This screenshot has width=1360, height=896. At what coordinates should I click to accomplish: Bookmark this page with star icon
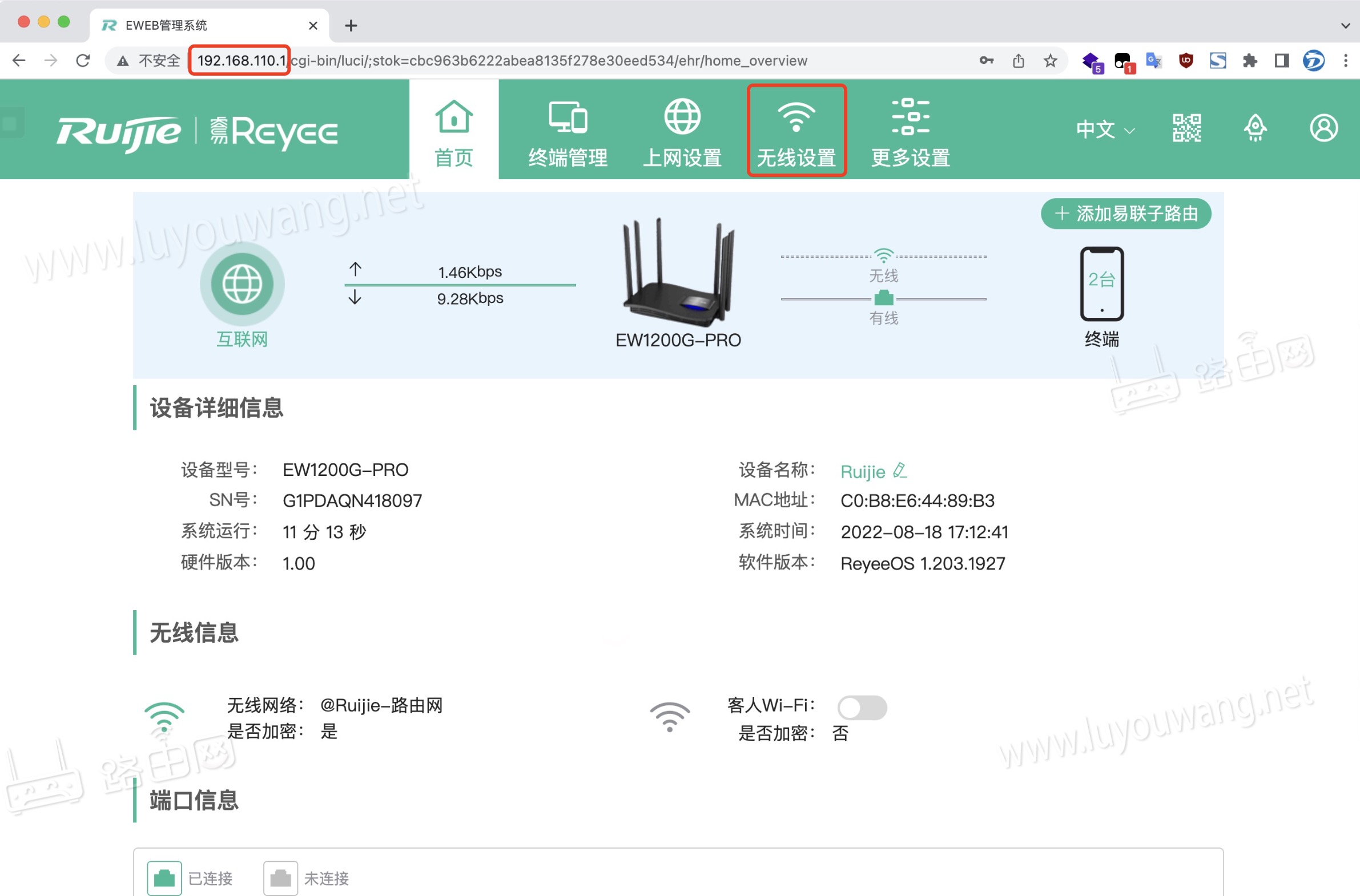(1050, 60)
